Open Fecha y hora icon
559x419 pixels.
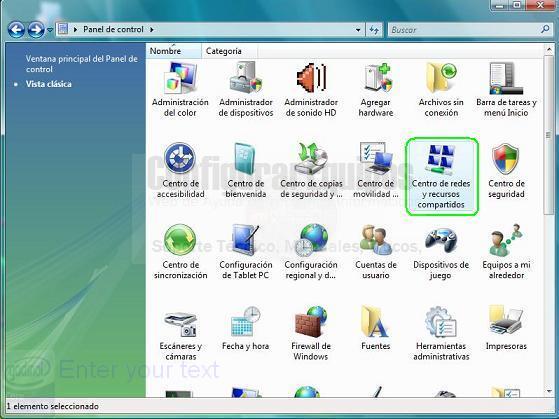[x=246, y=321]
